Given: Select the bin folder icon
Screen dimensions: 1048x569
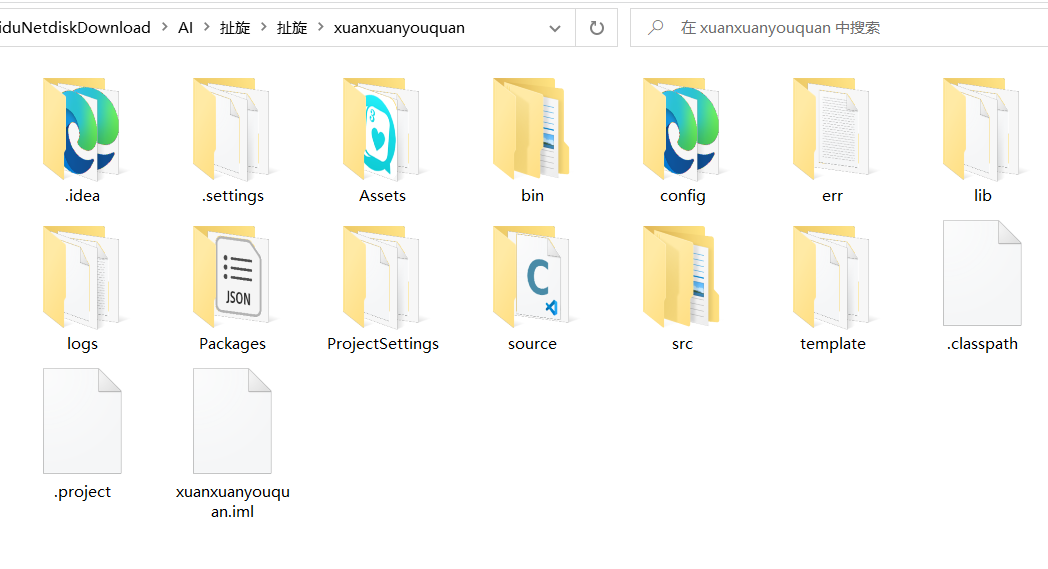Looking at the screenshot, I should [532, 130].
